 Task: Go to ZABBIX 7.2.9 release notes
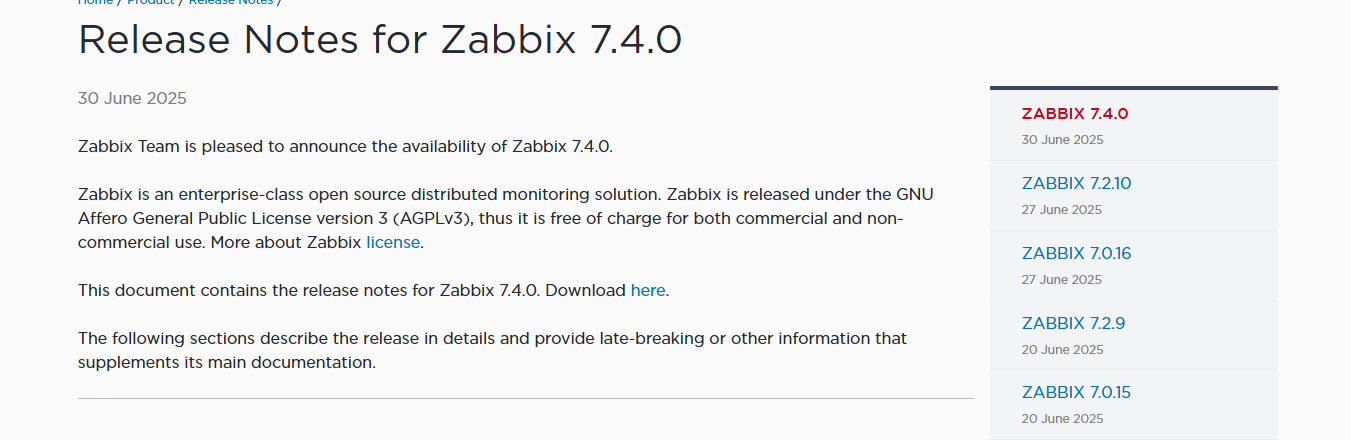pyautogui.click(x=1073, y=324)
